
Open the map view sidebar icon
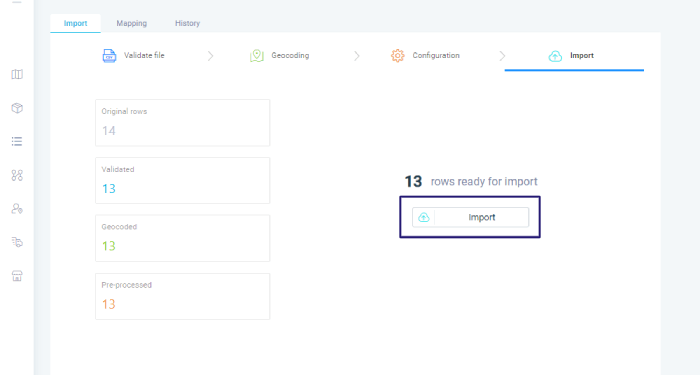tap(17, 74)
